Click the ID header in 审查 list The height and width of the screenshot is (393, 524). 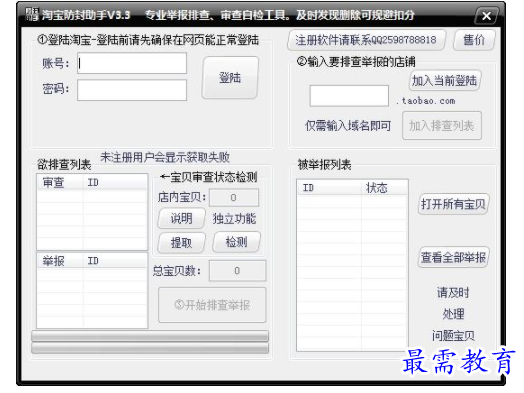[115, 182]
